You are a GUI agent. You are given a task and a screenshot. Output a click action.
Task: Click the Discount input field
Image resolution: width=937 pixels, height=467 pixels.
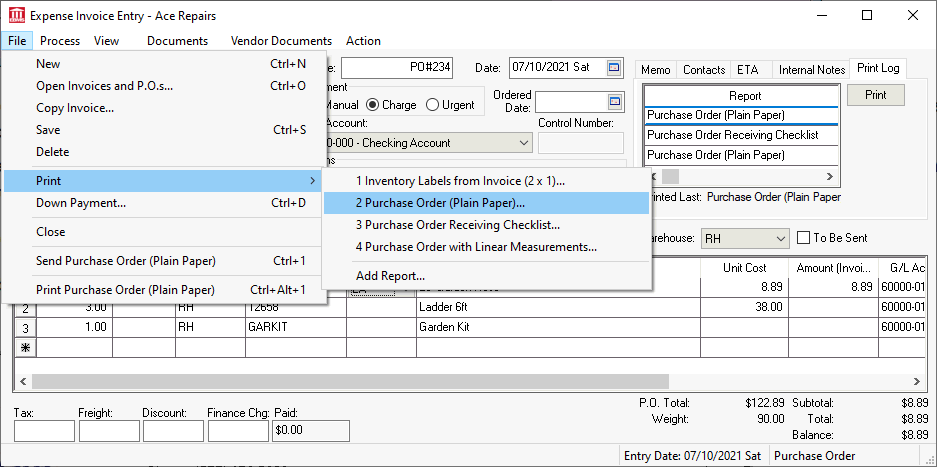173,431
